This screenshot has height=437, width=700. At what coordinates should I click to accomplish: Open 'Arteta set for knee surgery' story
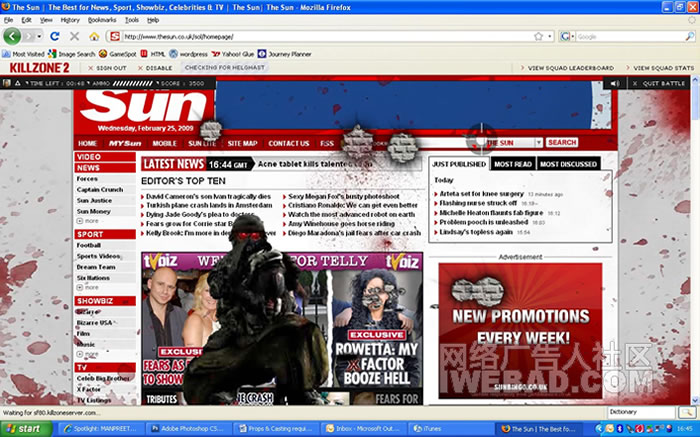482,194
